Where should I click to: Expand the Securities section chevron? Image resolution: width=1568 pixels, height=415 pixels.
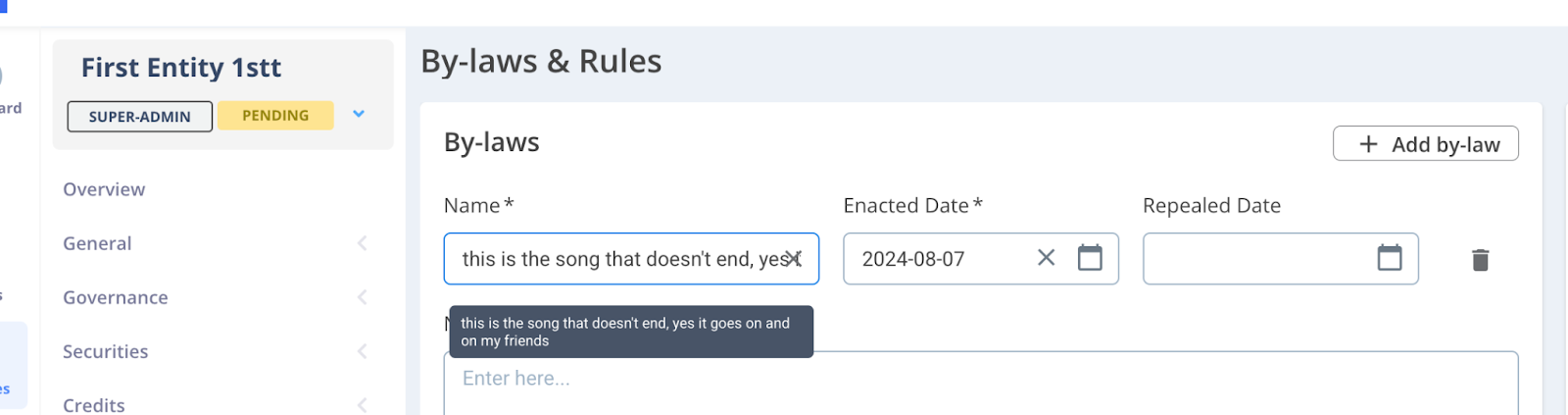click(x=363, y=351)
